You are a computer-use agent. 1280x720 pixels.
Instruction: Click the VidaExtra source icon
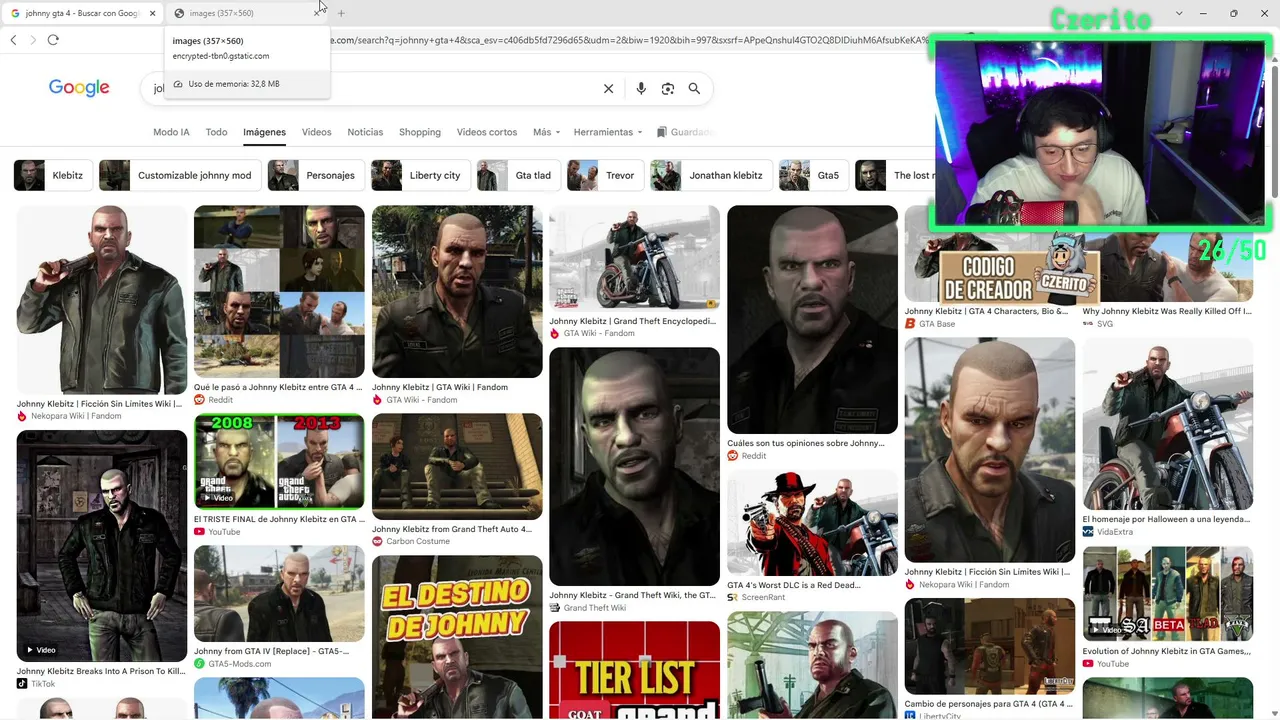click(x=1088, y=532)
